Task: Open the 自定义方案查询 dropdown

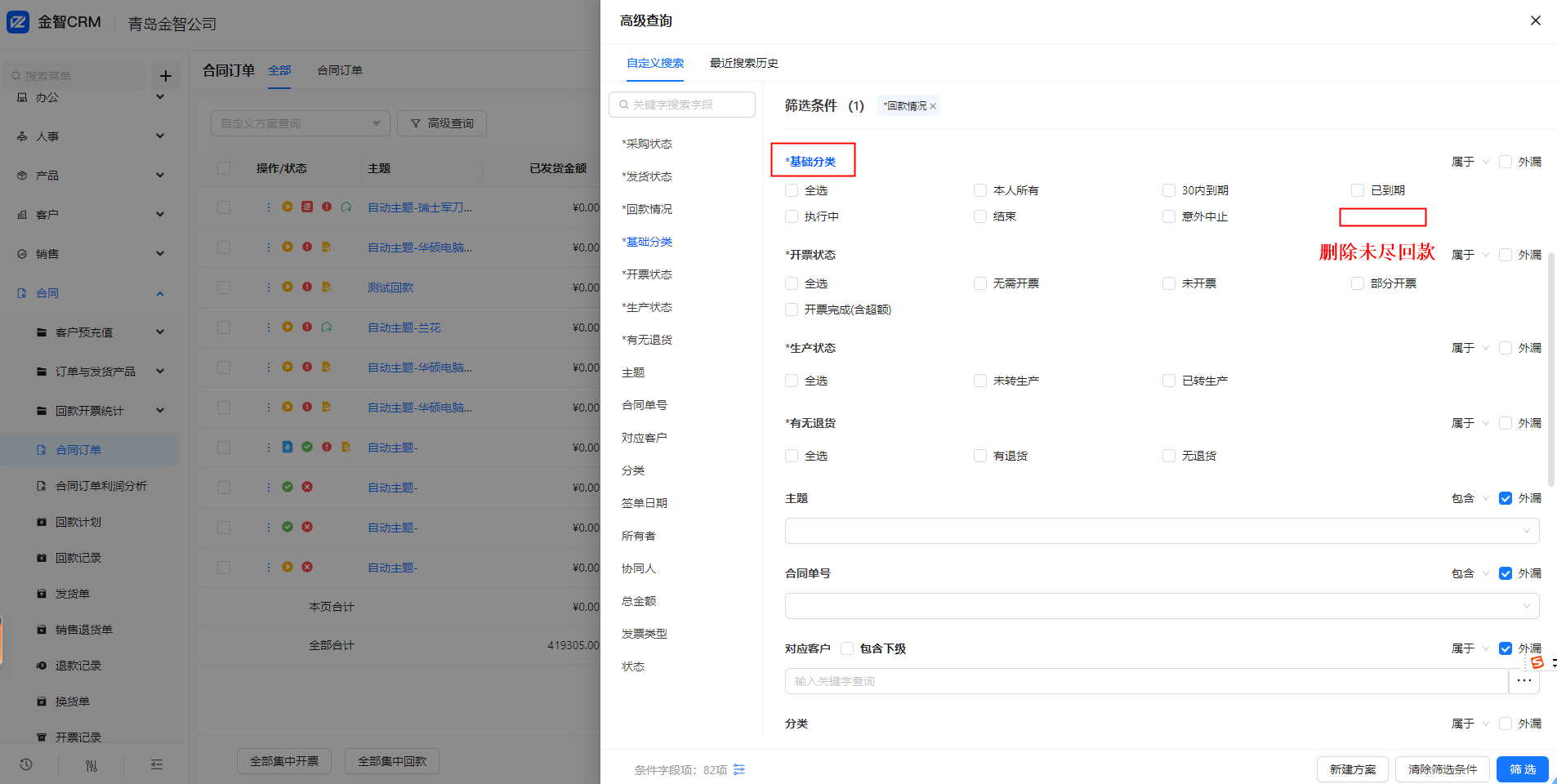Action: 301,123
